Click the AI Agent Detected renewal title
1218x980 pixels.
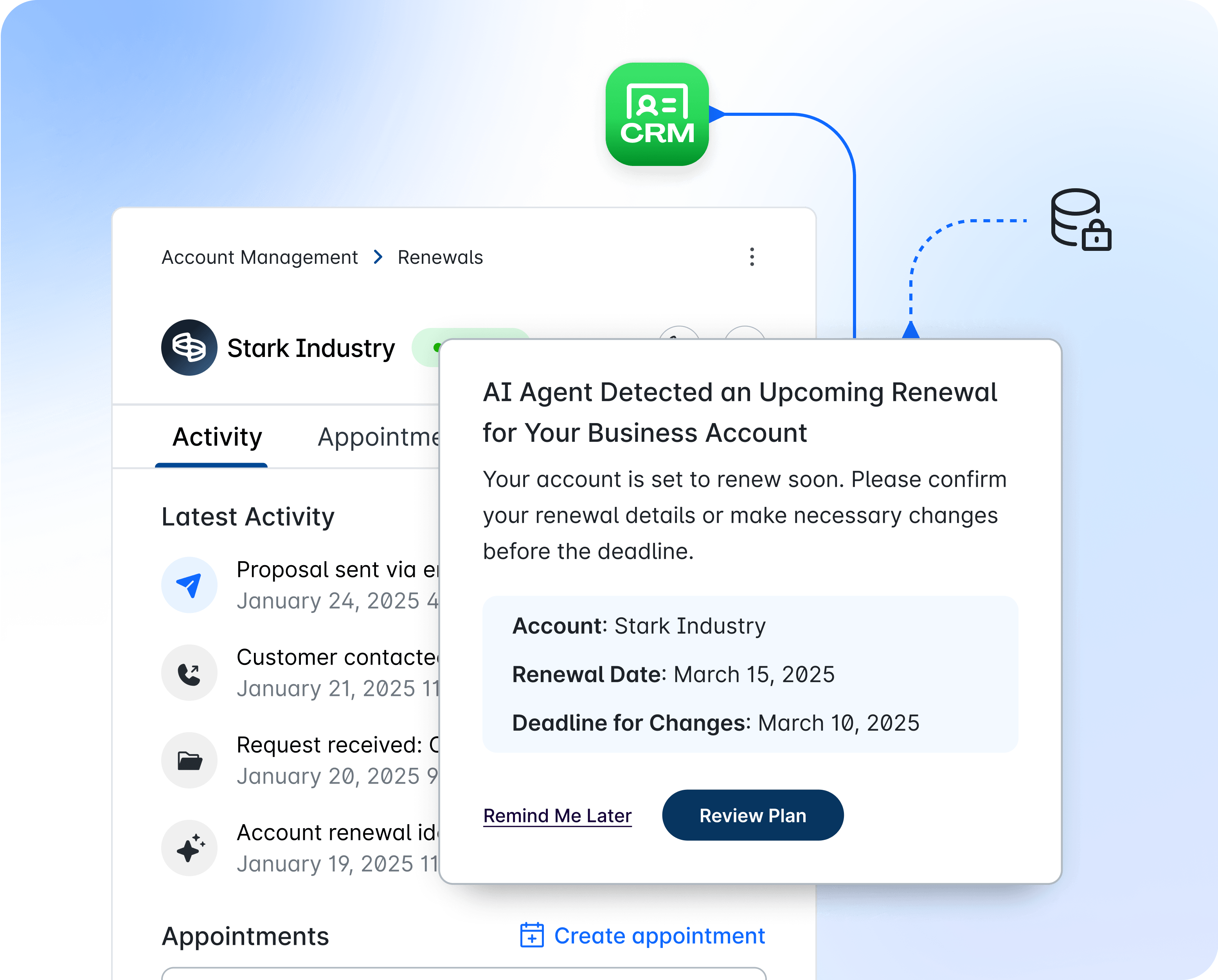[x=740, y=413]
